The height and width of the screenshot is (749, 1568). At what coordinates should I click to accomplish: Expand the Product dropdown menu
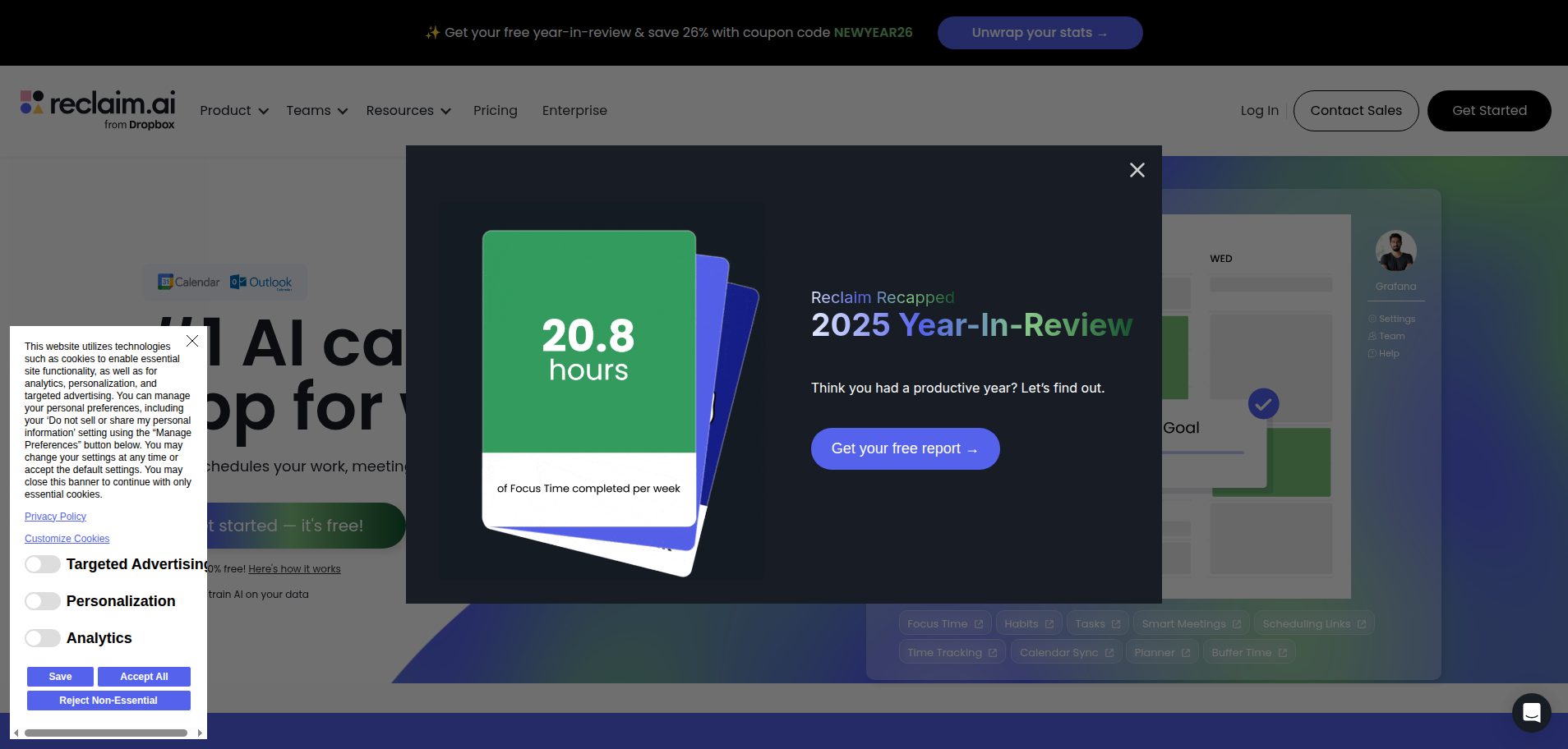pos(234,111)
